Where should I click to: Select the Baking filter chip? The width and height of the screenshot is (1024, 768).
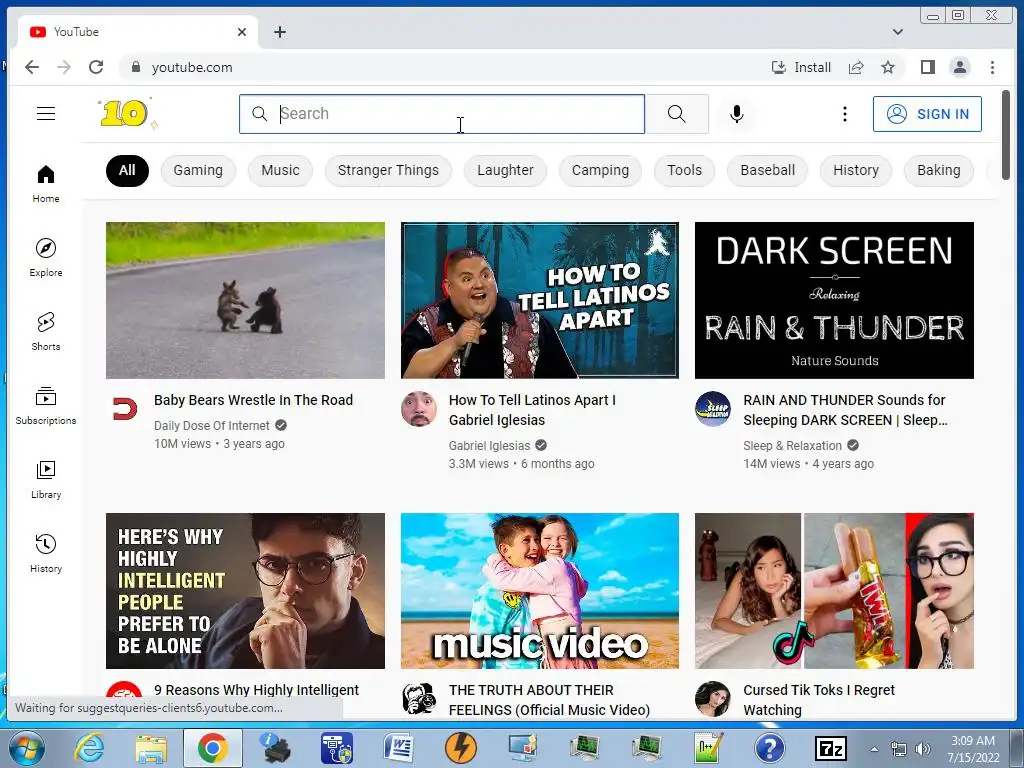(x=938, y=170)
